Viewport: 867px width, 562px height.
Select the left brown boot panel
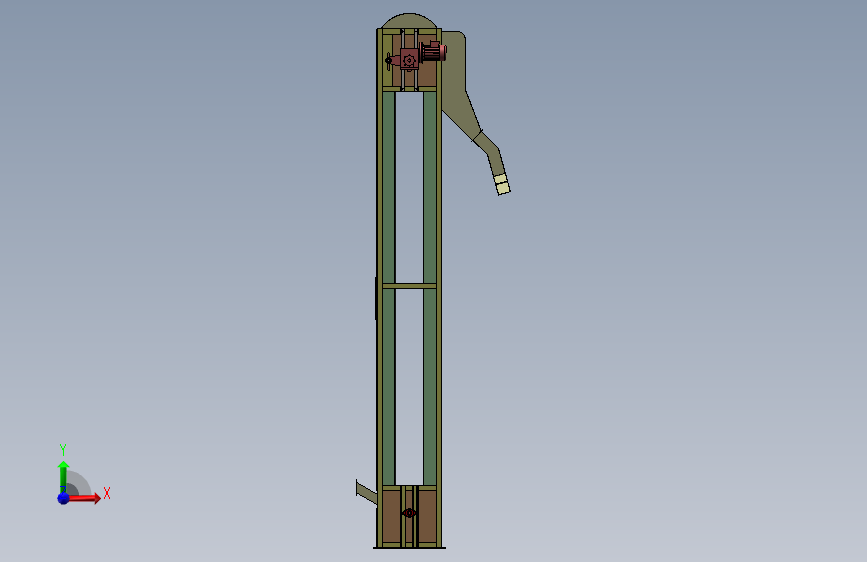click(x=391, y=517)
